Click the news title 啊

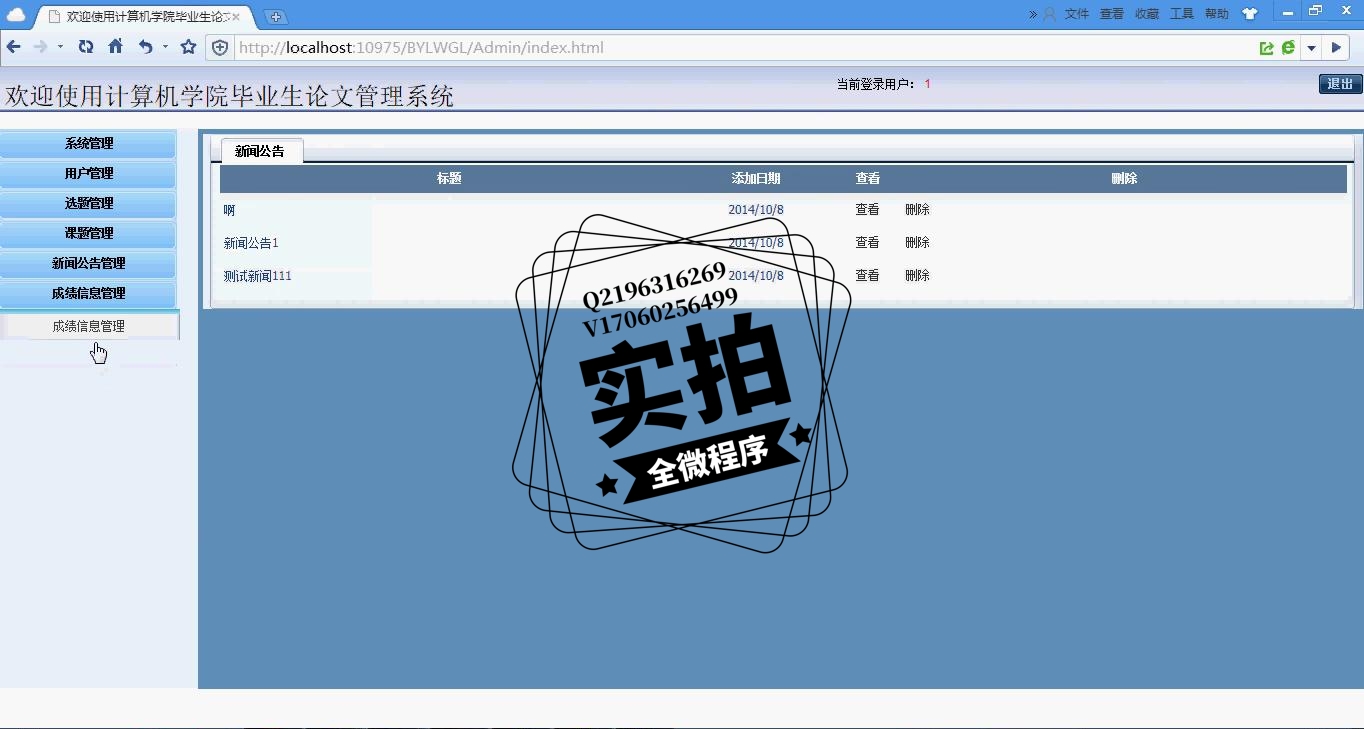click(229, 210)
